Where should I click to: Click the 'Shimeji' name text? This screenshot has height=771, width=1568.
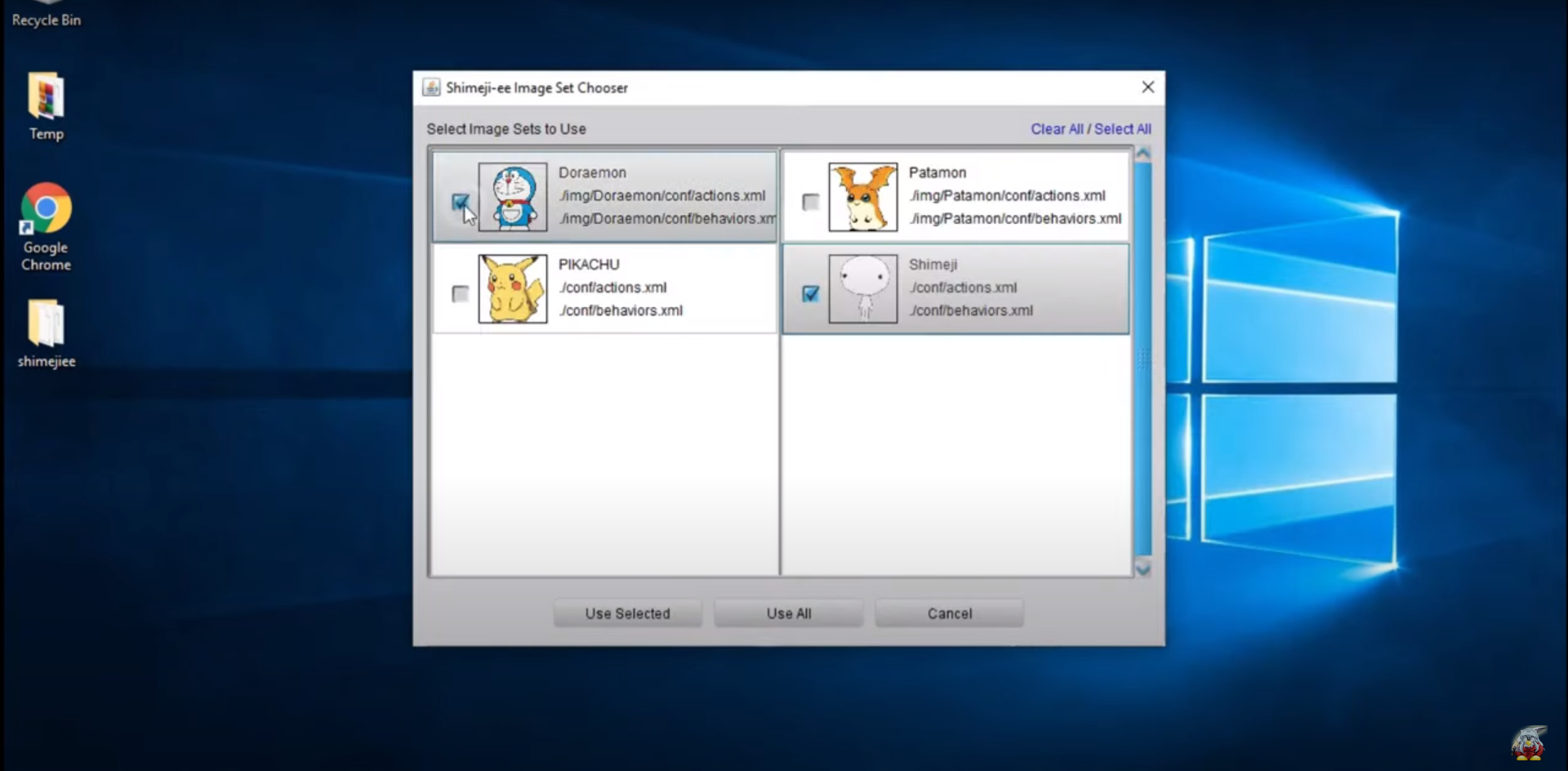click(933, 265)
